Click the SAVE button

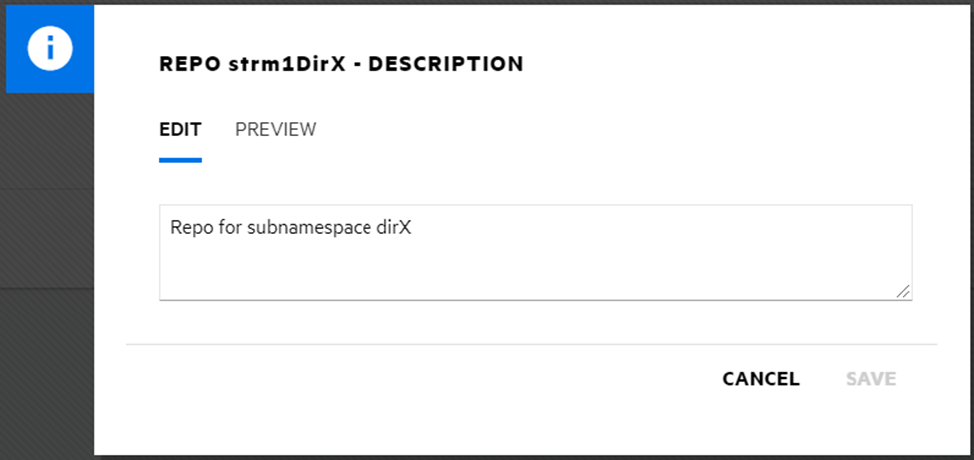pyautogui.click(x=870, y=379)
